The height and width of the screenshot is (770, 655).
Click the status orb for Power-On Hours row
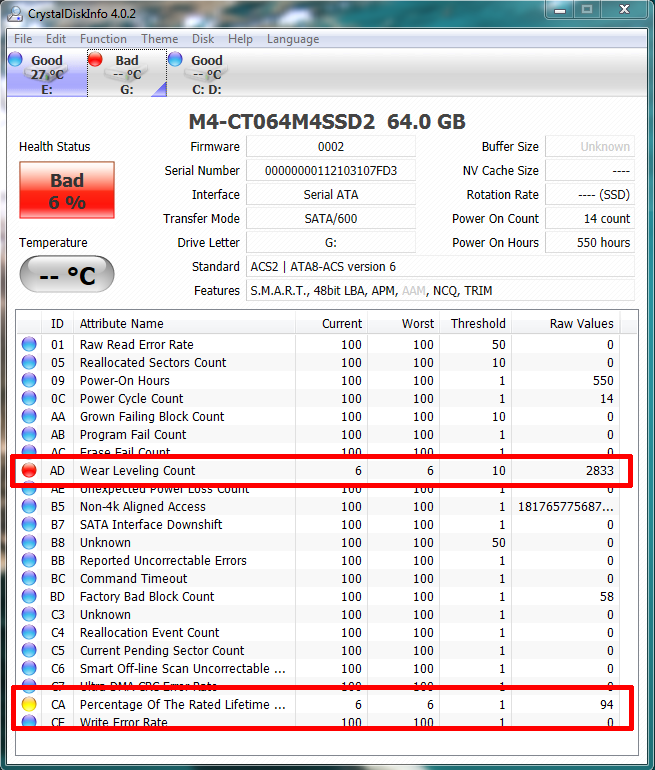tap(29, 381)
